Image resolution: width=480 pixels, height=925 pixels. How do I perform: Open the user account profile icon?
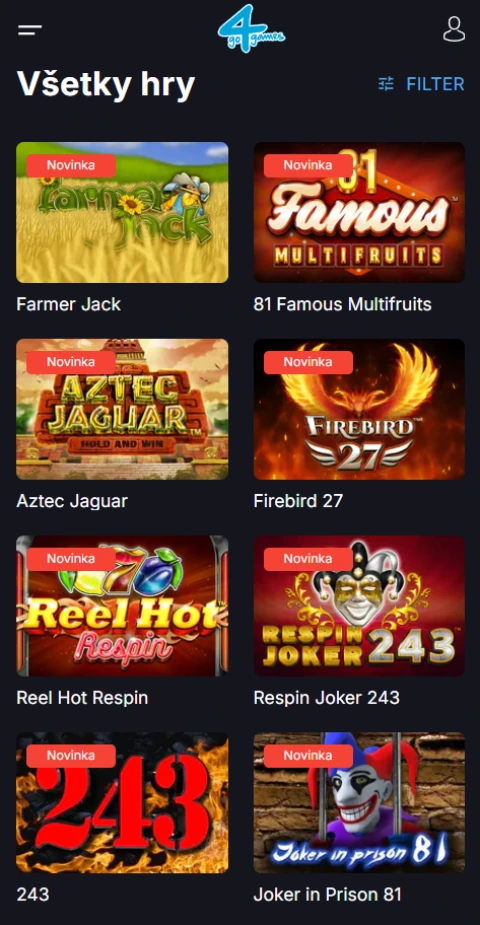point(453,29)
